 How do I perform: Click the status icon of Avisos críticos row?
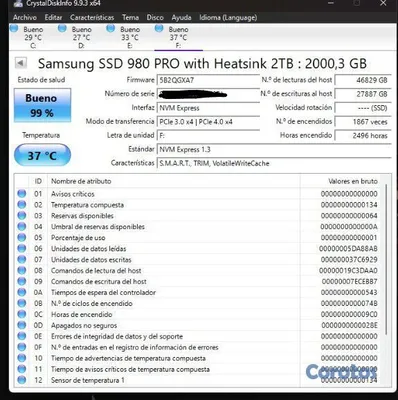click(22, 194)
